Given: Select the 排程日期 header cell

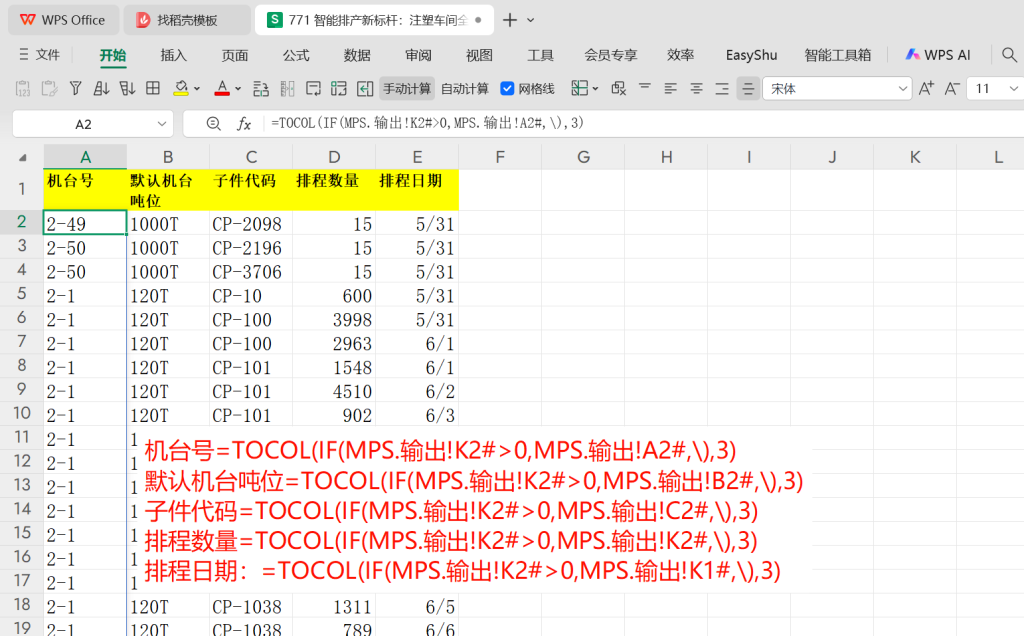Looking at the screenshot, I should tap(417, 190).
